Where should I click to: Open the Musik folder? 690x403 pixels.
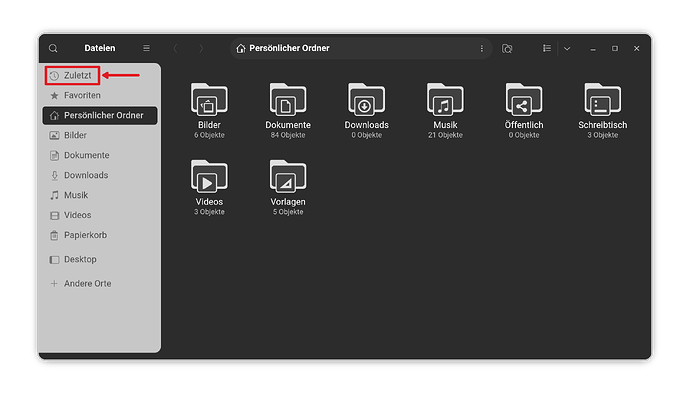[445, 101]
